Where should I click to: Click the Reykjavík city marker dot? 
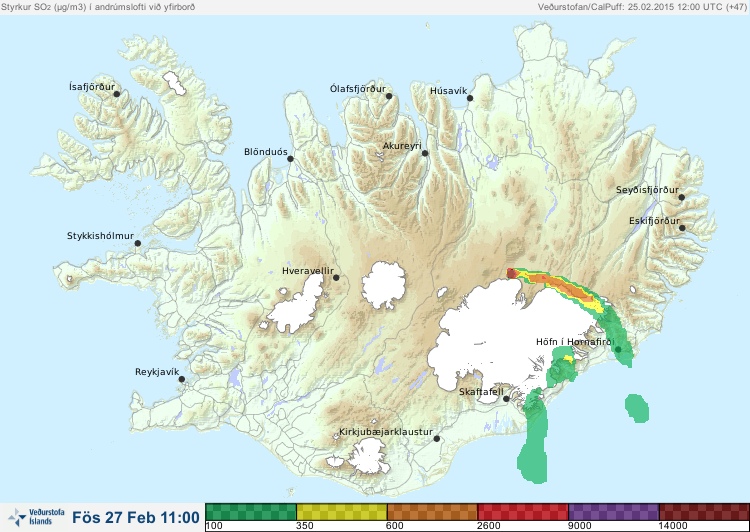182,379
